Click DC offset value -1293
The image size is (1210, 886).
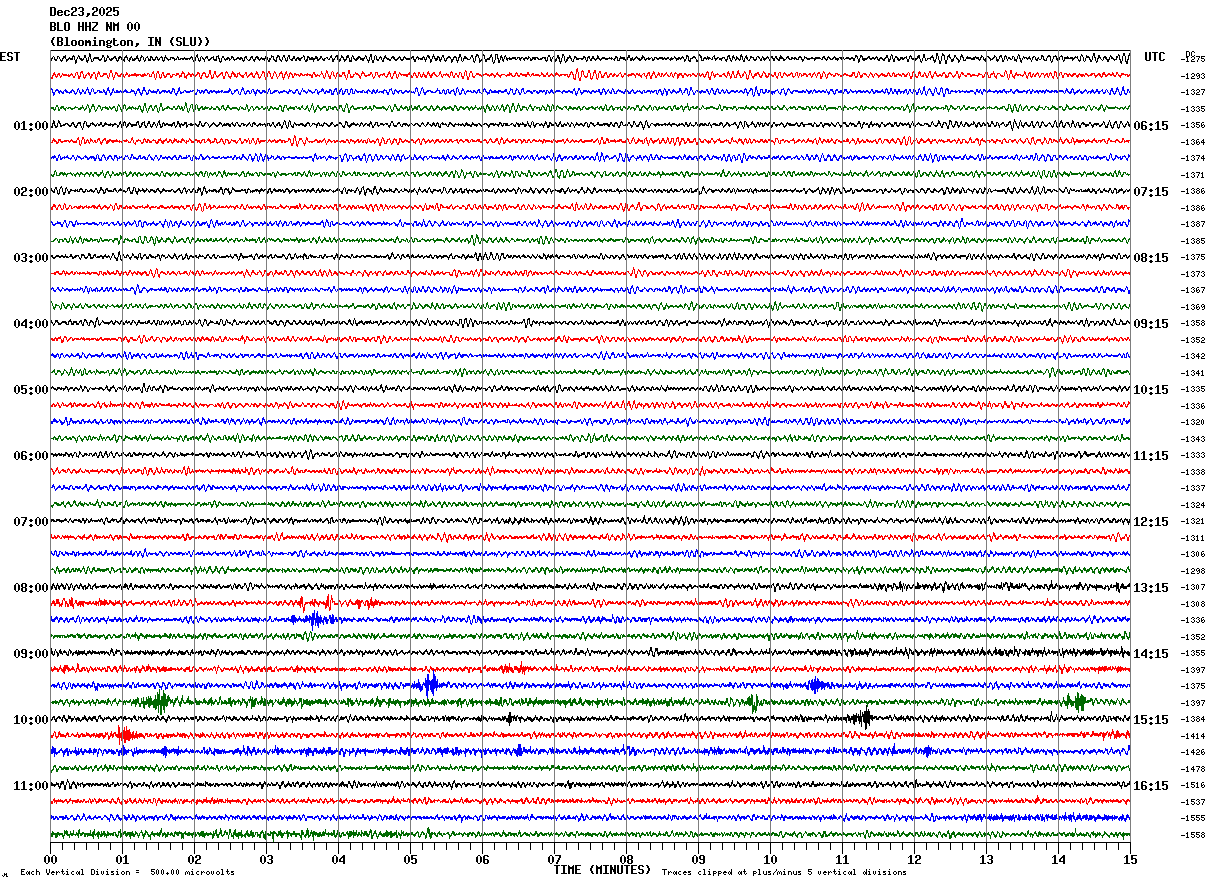[1193, 76]
